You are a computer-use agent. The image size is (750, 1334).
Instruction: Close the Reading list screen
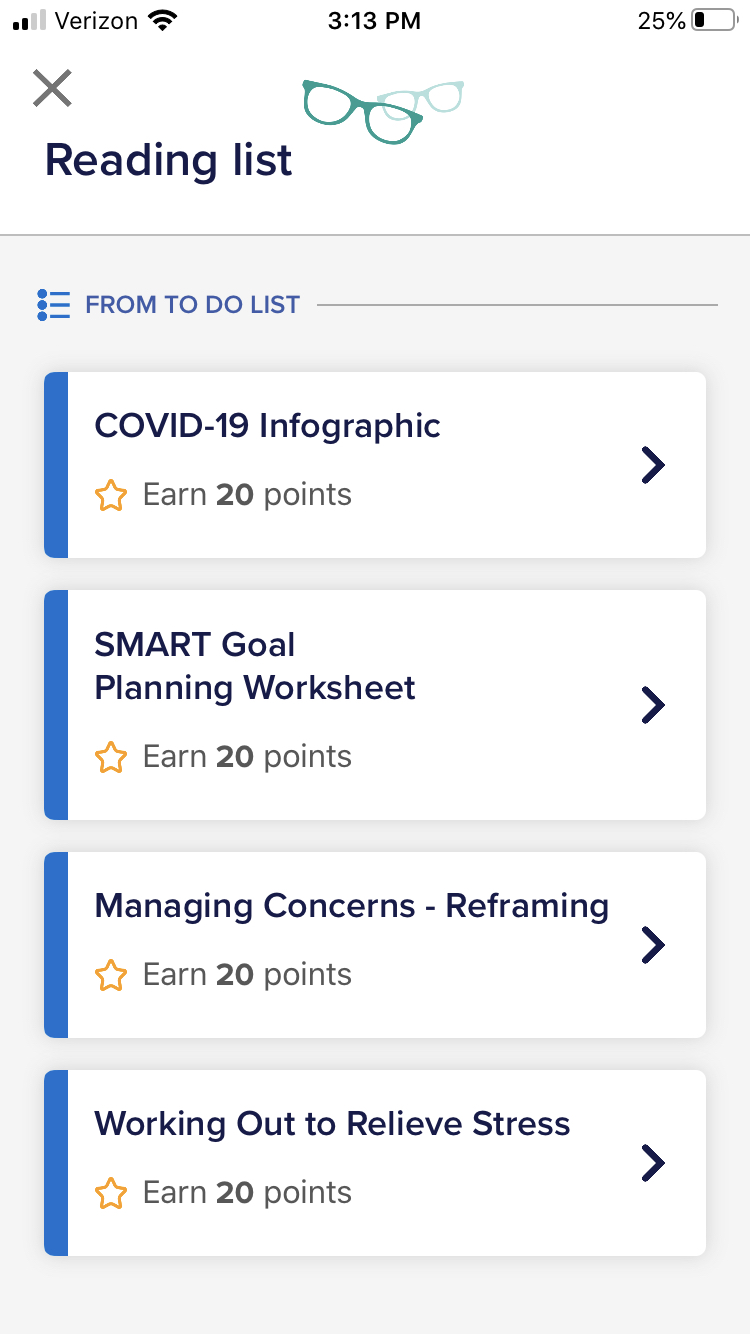[x=52, y=88]
